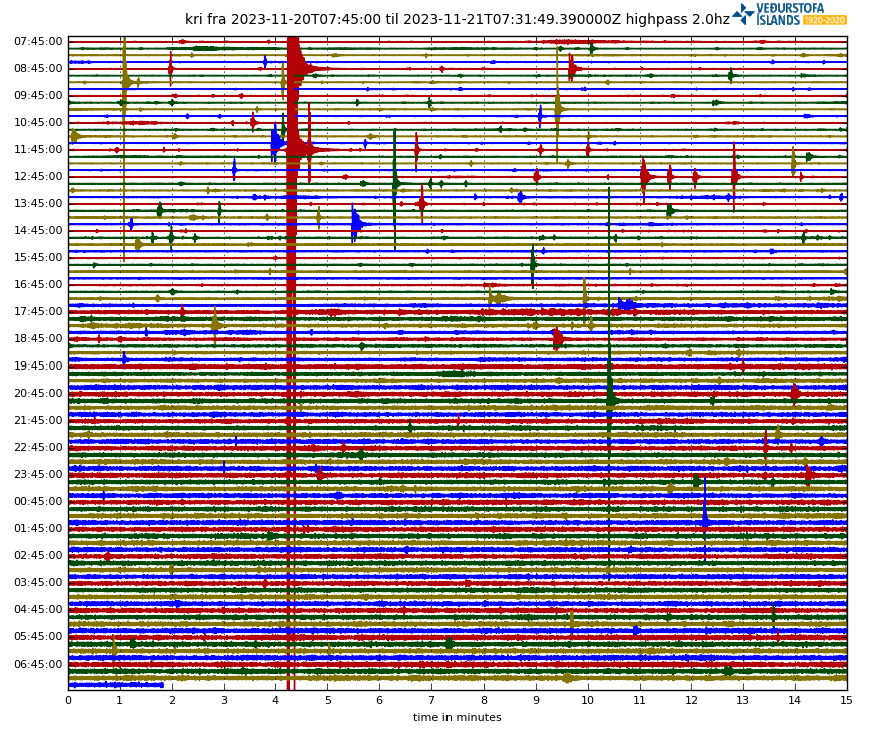890x730 pixels.
Task: Click the 01:45:00 time label
Action: [39, 528]
